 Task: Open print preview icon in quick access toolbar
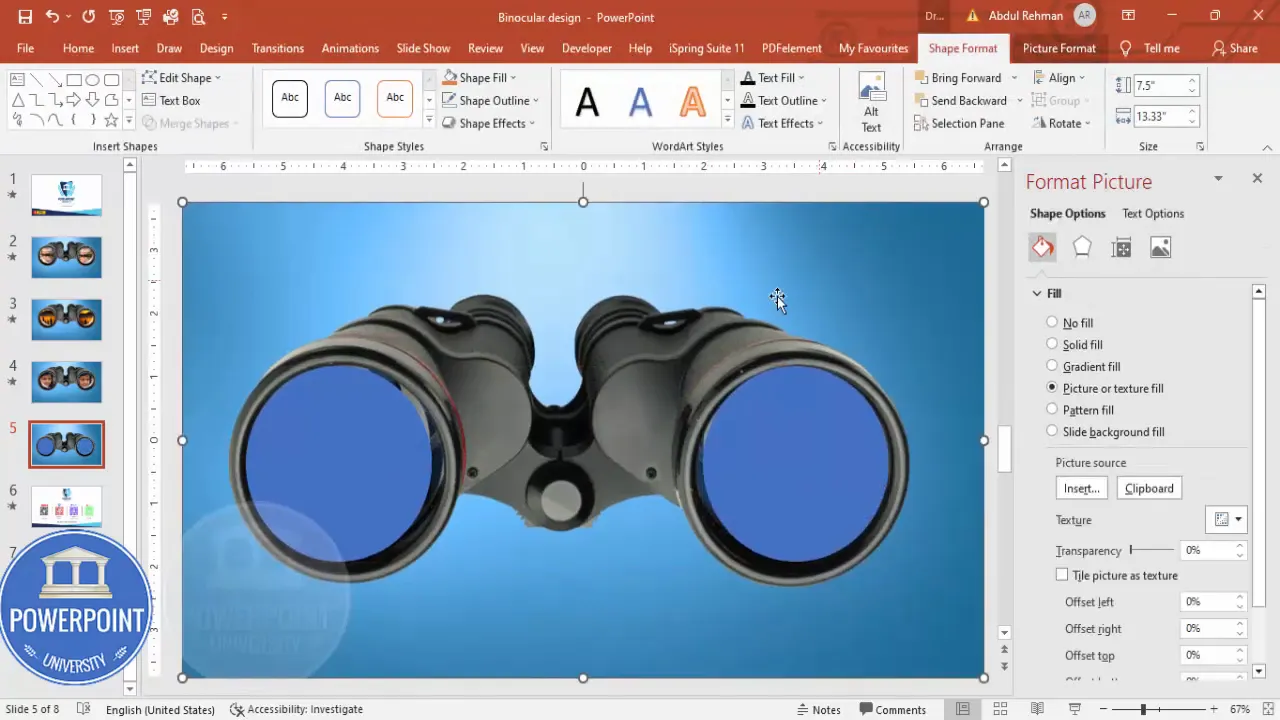198,17
